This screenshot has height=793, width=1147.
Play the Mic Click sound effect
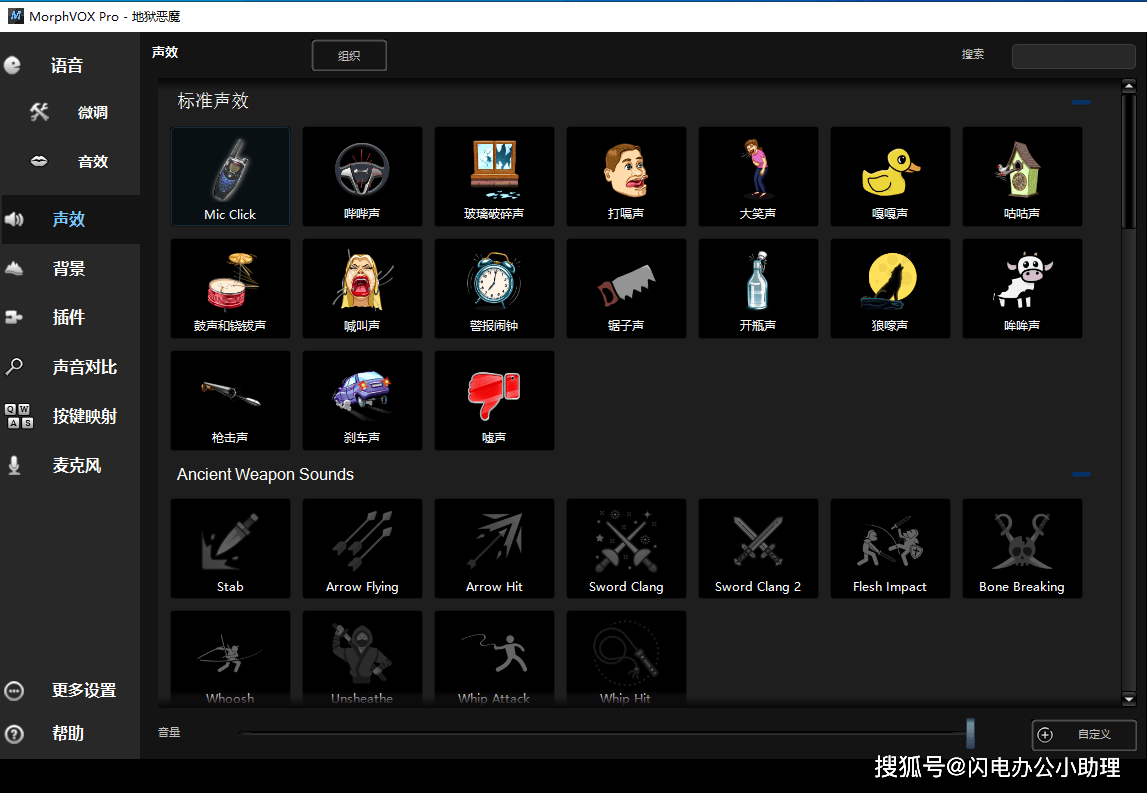pos(230,176)
